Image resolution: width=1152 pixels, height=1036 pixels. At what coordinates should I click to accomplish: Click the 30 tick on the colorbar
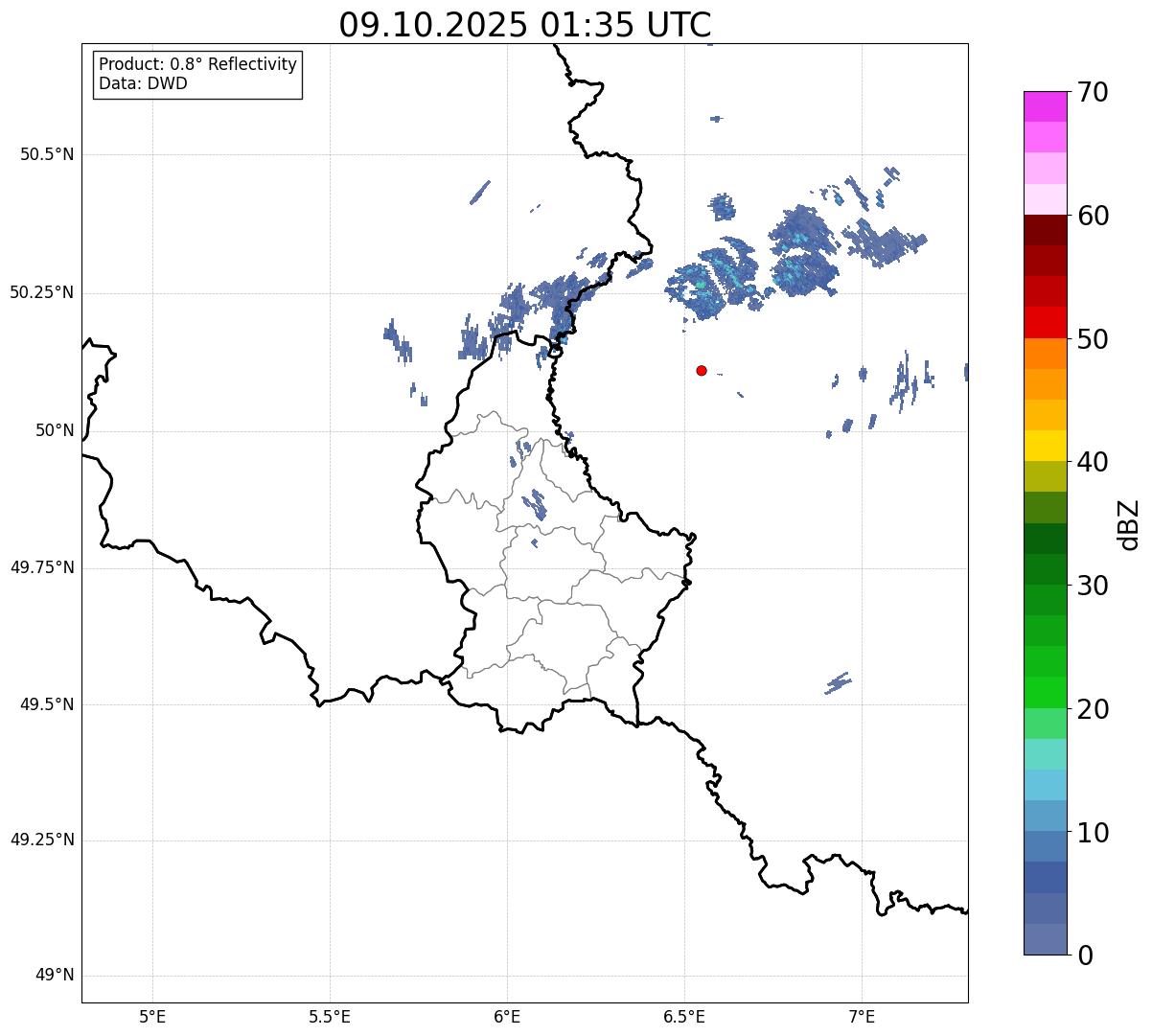click(x=1093, y=586)
